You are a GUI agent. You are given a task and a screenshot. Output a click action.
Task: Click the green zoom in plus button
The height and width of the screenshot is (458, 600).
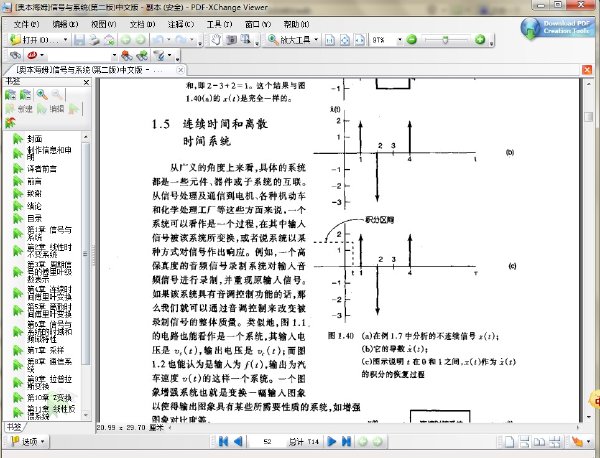pyautogui.click(x=480, y=40)
